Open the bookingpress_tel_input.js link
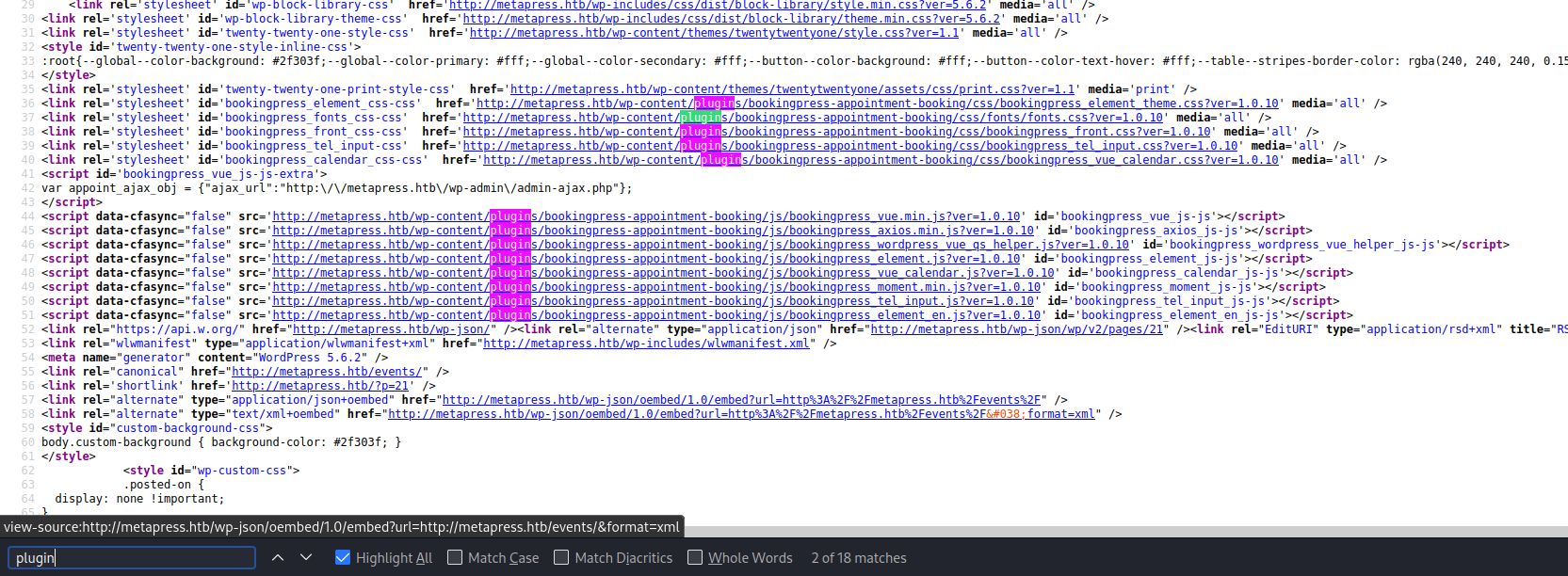 [653, 301]
